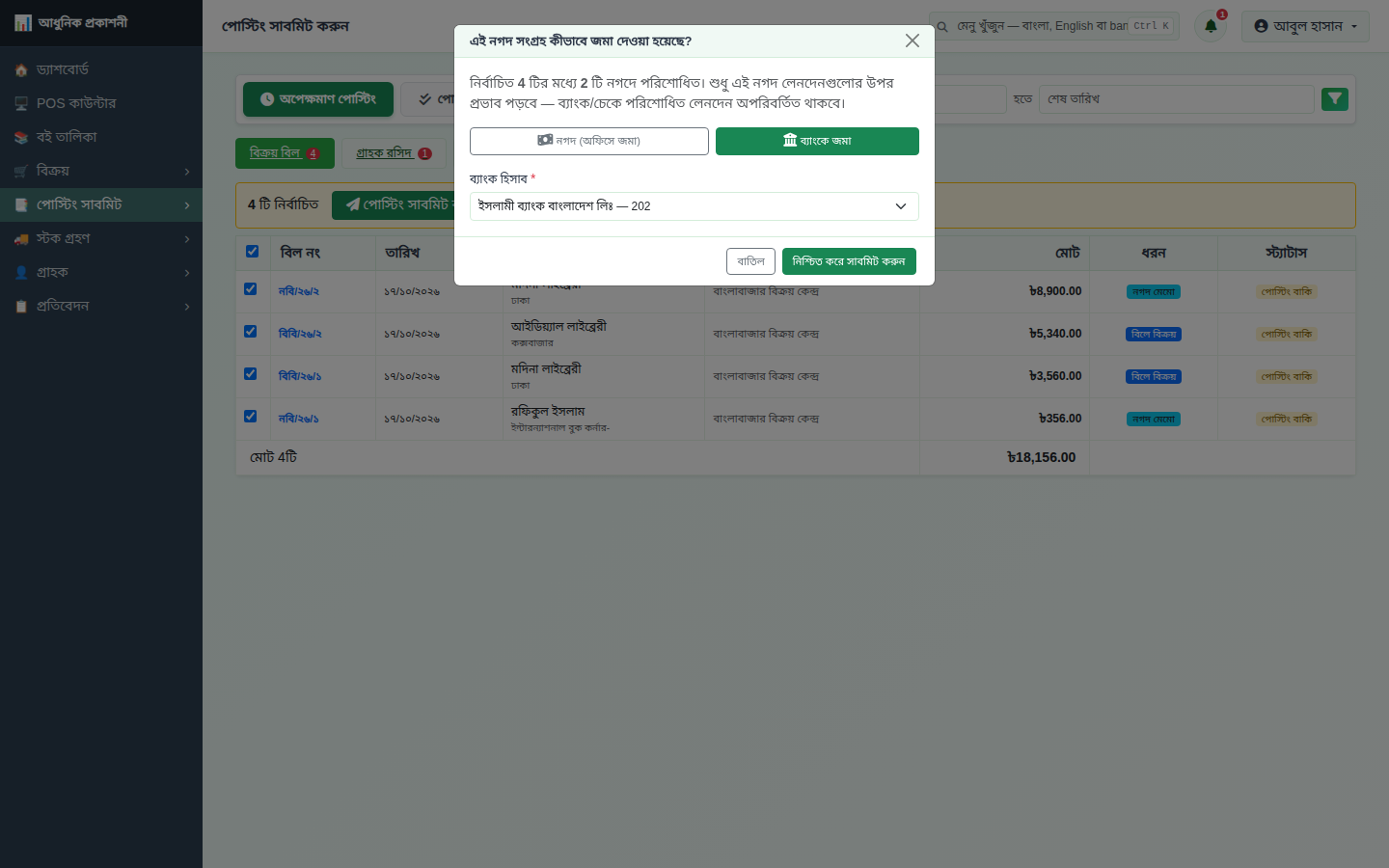The width and height of the screenshot is (1389, 868).
Task: Open the আবুল হাসান user menu
Action: [x=1305, y=26]
